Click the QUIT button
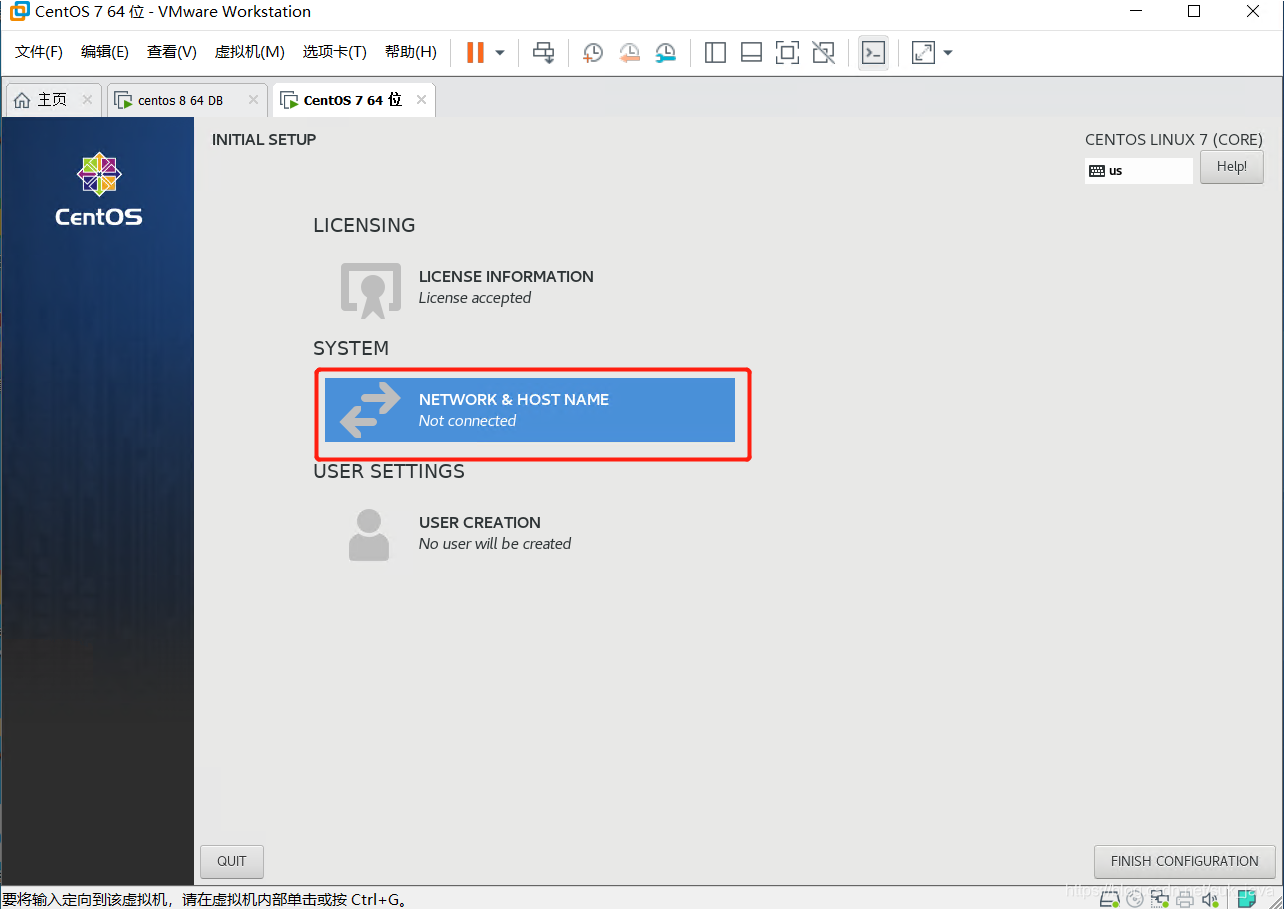 point(232,861)
